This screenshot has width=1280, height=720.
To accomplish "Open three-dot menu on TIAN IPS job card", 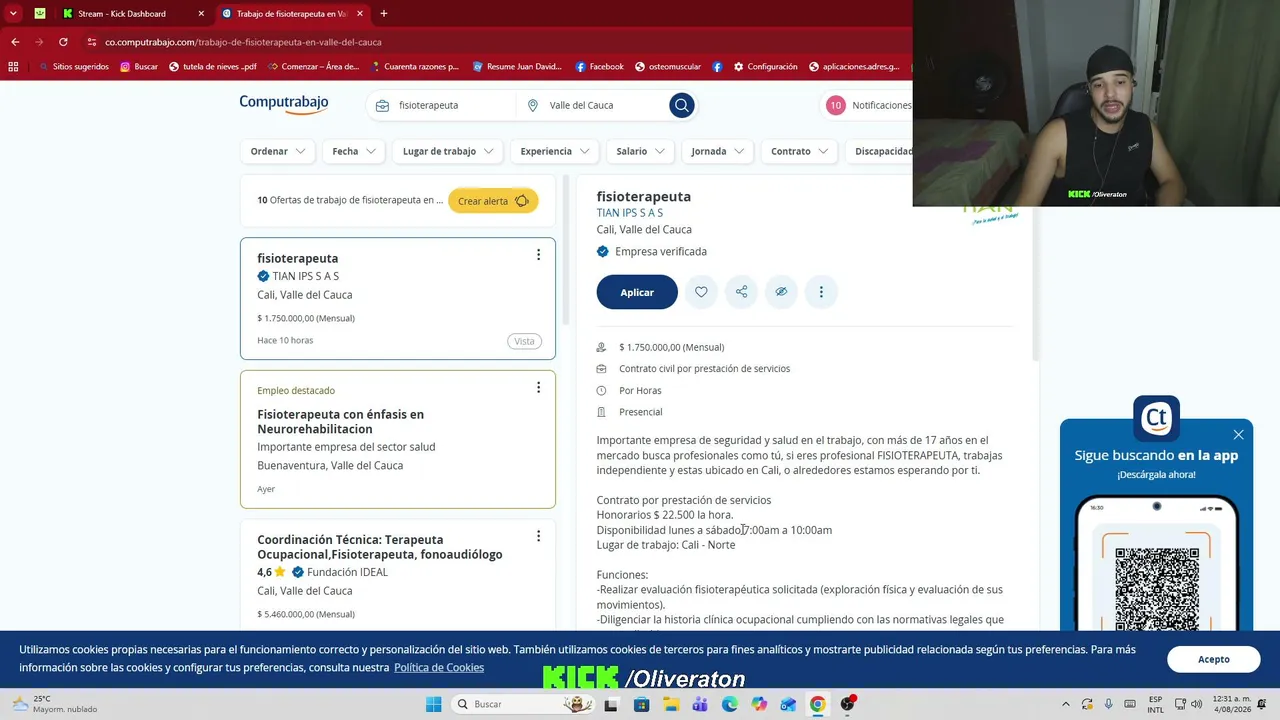I will [538, 255].
